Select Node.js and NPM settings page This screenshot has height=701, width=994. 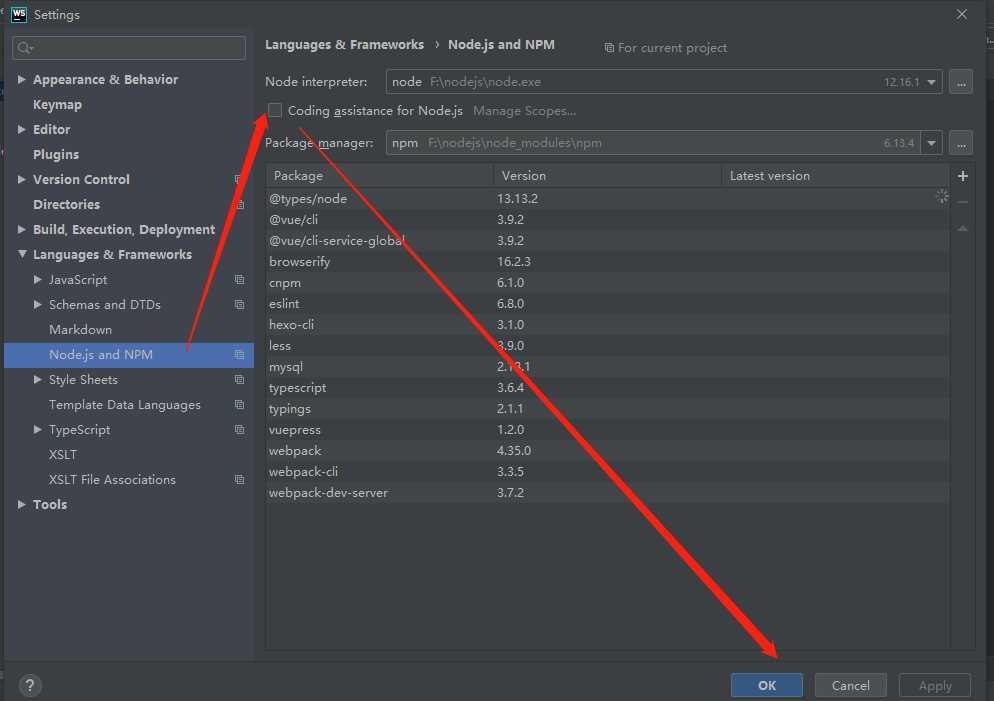coord(129,355)
